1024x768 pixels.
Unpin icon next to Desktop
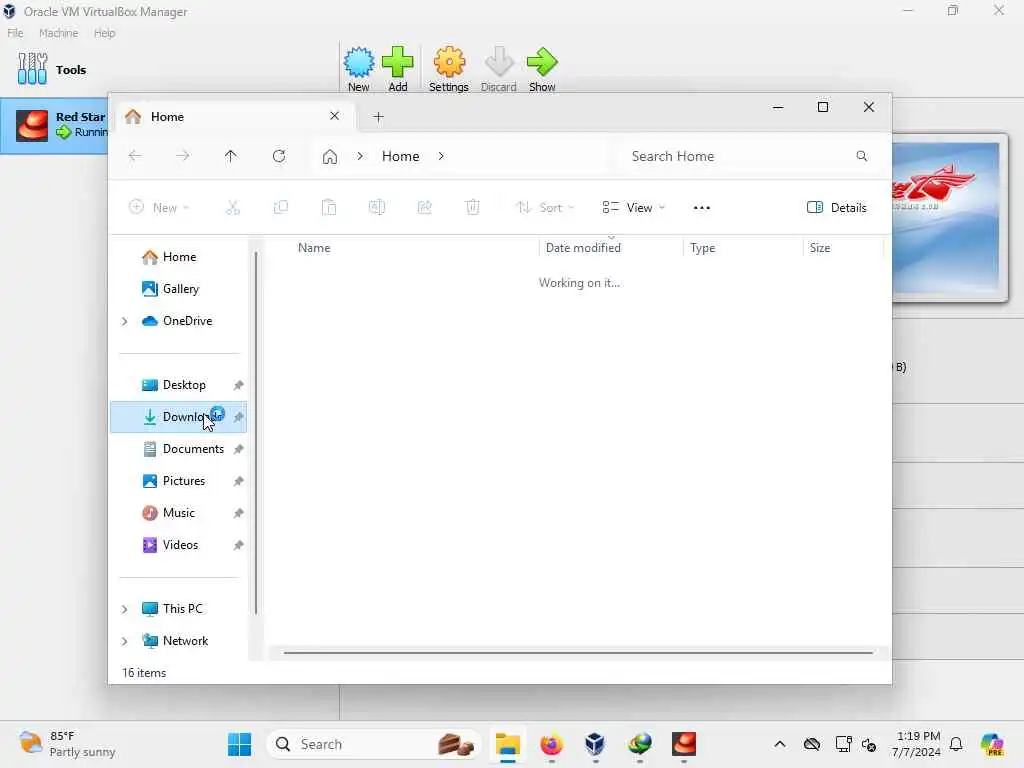(238, 385)
